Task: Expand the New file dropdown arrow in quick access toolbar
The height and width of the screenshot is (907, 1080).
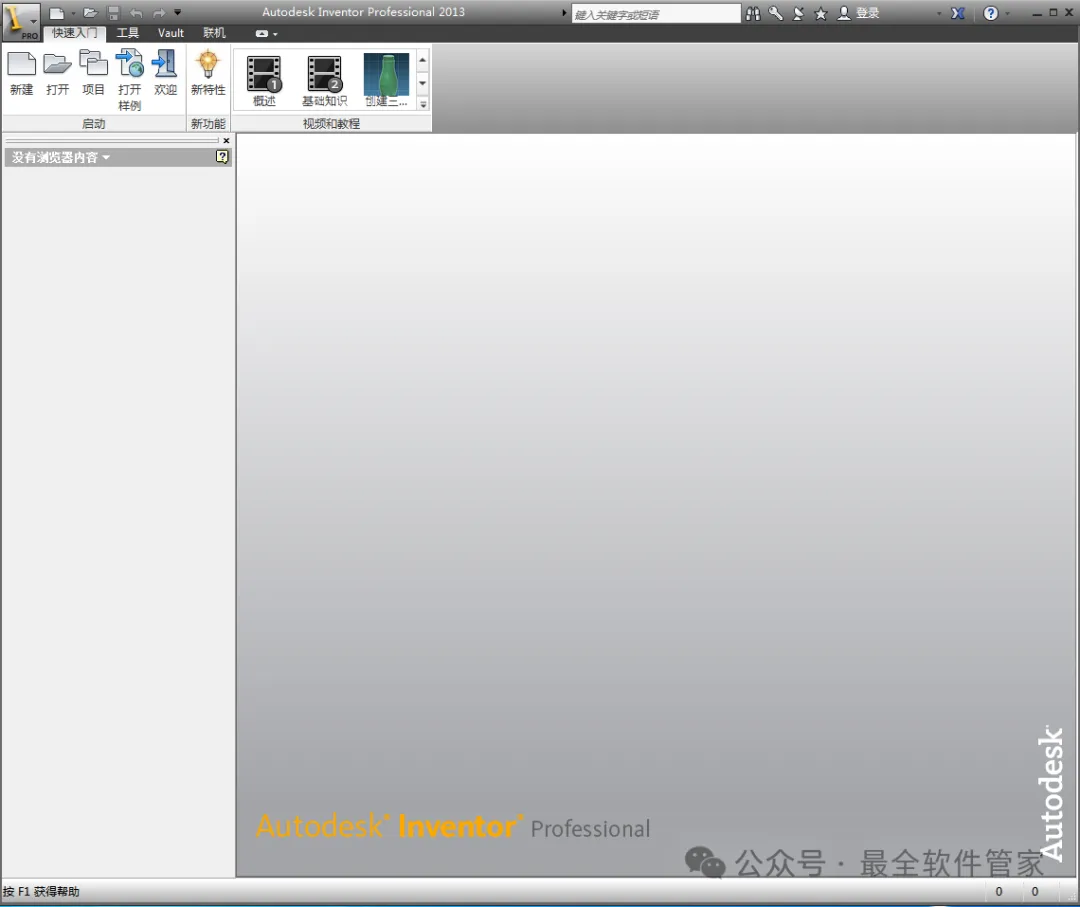Action: pyautogui.click(x=73, y=13)
